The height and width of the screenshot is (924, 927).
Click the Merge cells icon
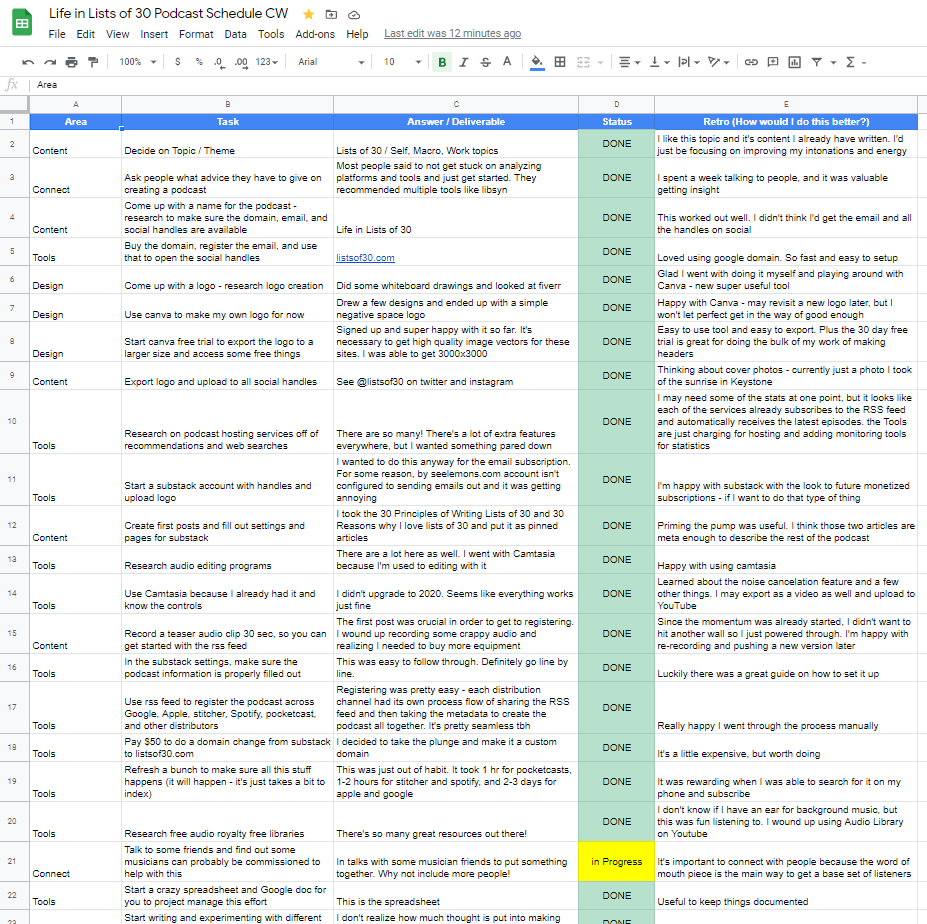click(x=584, y=62)
